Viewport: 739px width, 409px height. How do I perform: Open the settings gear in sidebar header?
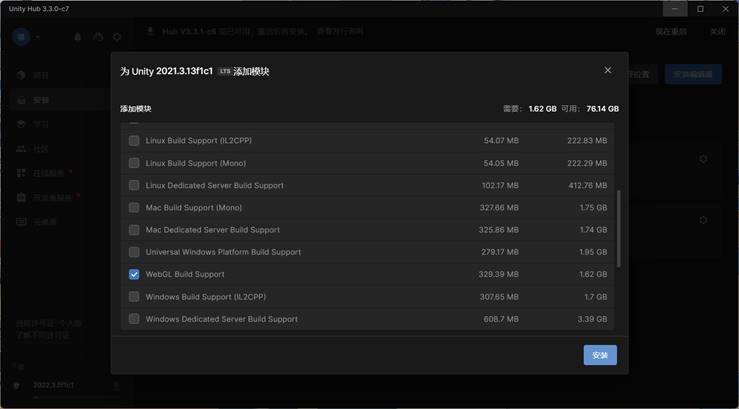[x=117, y=37]
